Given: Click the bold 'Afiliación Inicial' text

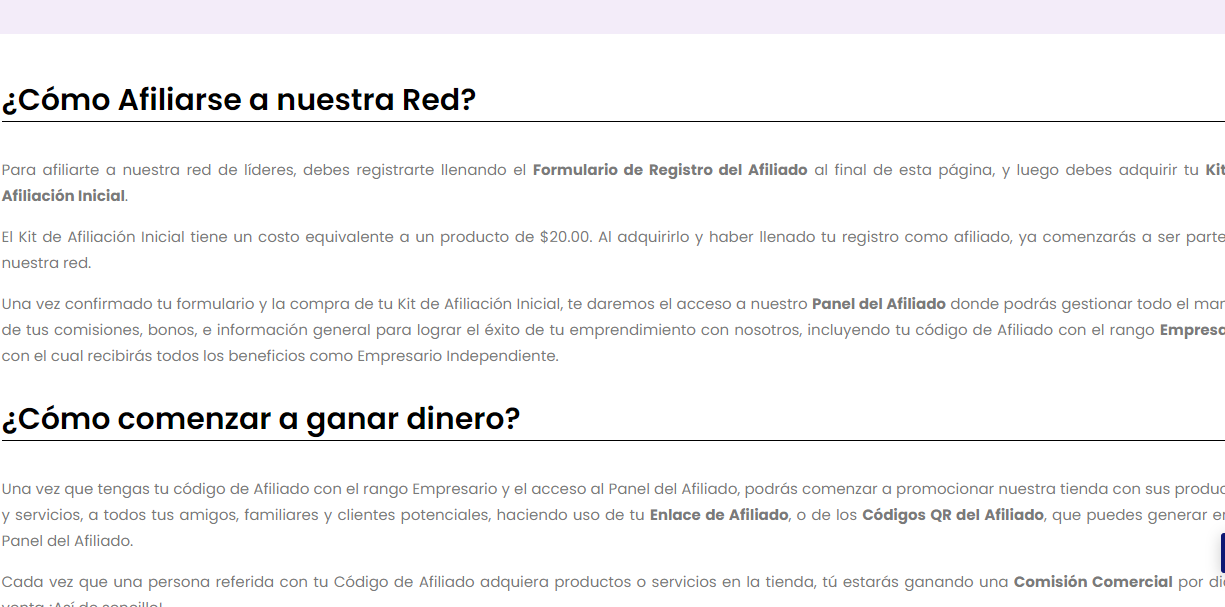Looking at the screenshot, I should tap(63, 196).
